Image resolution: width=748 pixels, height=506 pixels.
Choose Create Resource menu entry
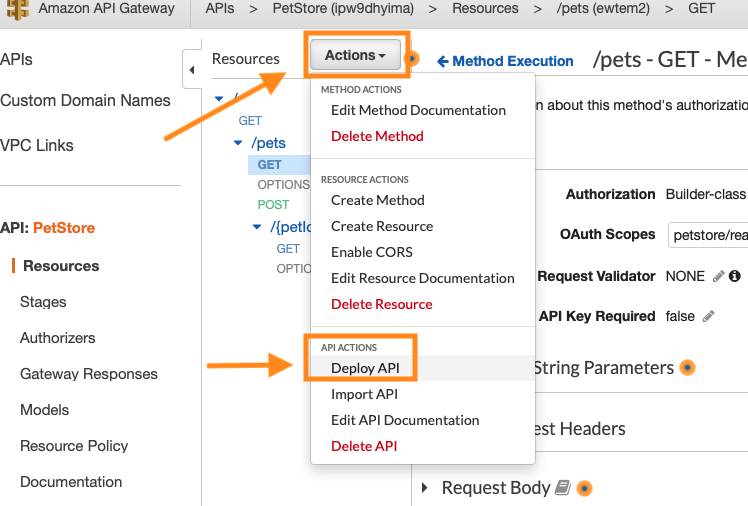coord(382,226)
